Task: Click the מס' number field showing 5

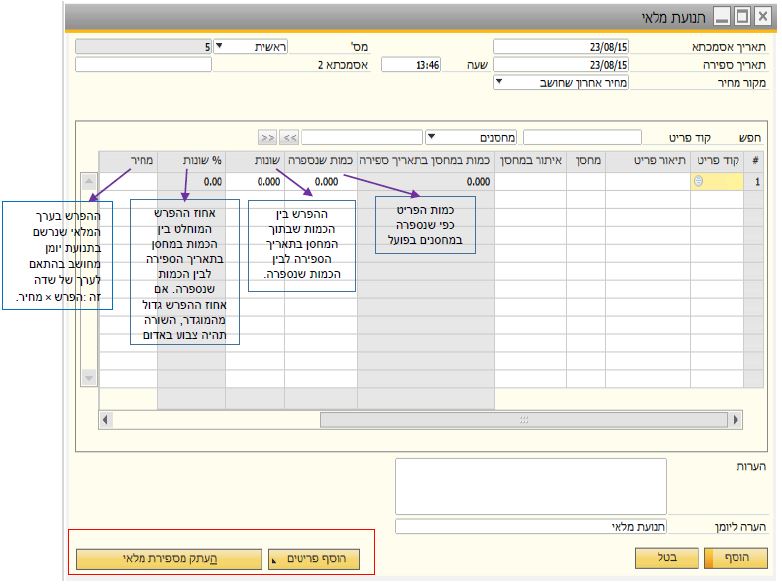Action: point(144,47)
